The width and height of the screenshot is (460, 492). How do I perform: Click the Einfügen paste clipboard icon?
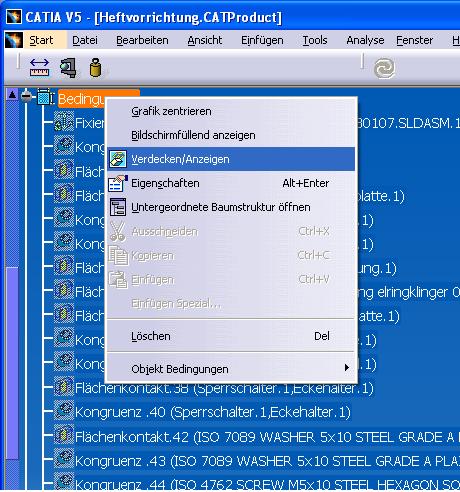point(118,279)
